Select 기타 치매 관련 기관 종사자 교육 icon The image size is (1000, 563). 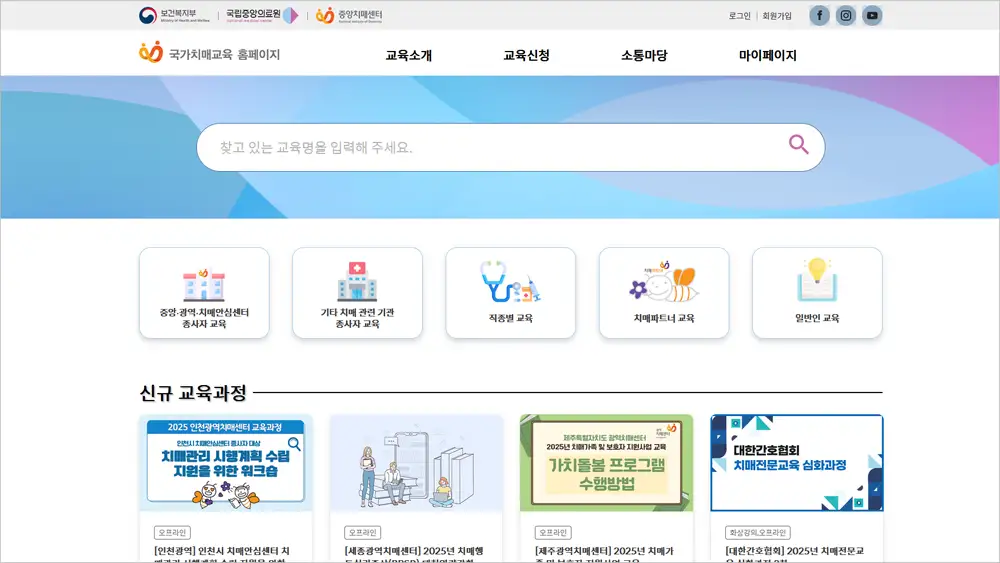tap(357, 283)
